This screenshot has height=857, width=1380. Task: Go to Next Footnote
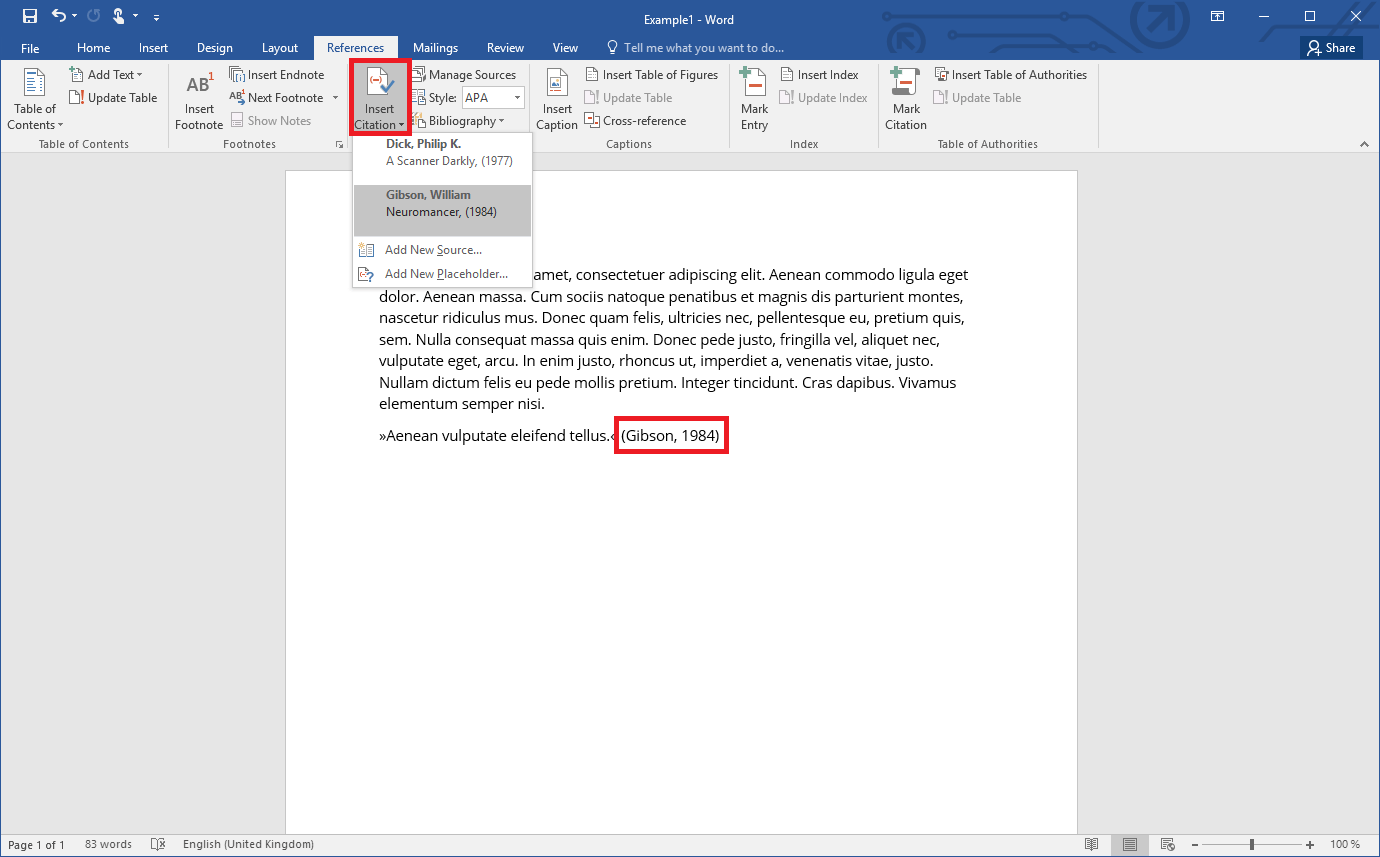point(277,98)
